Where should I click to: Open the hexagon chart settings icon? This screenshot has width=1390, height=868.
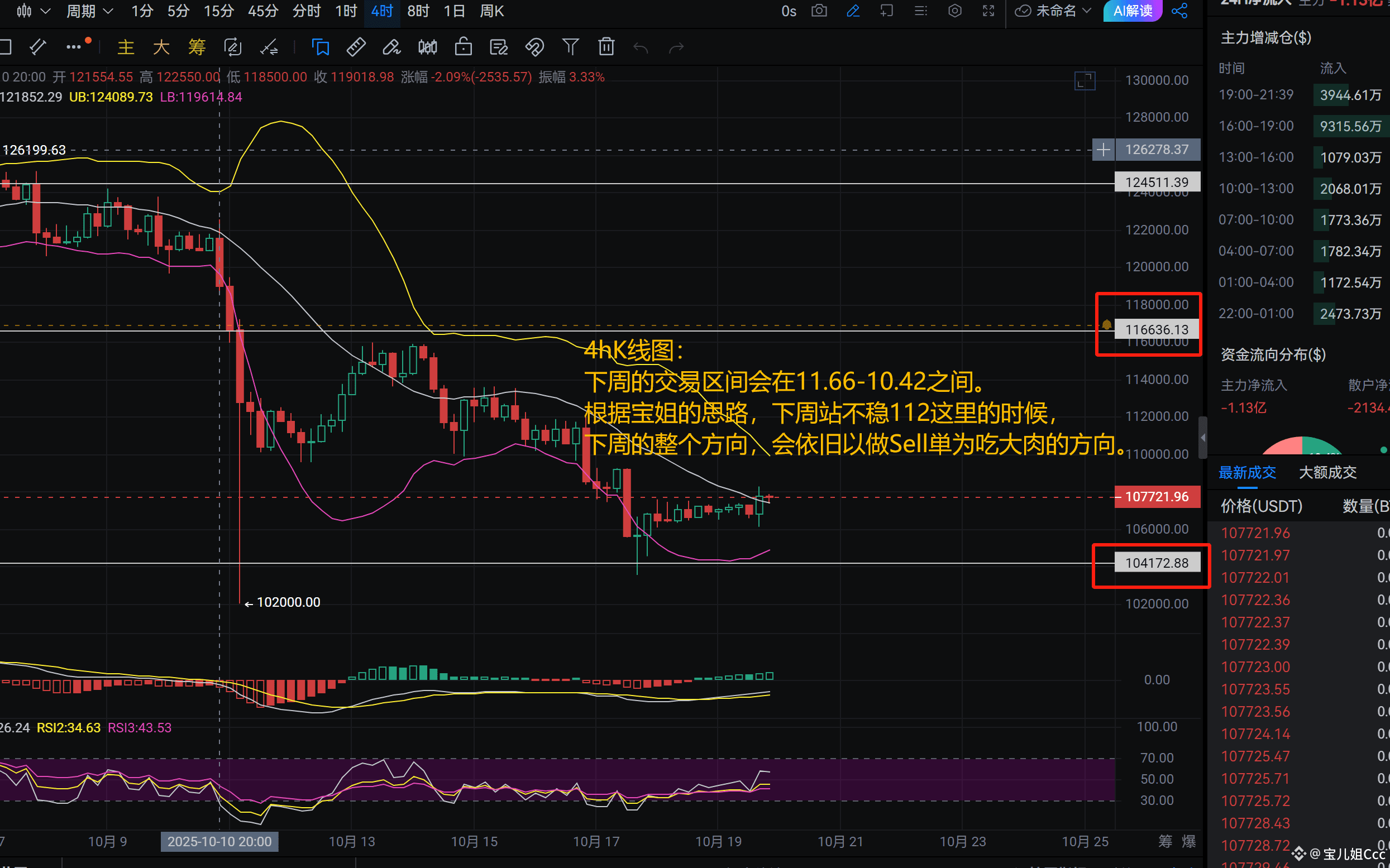coord(954,11)
